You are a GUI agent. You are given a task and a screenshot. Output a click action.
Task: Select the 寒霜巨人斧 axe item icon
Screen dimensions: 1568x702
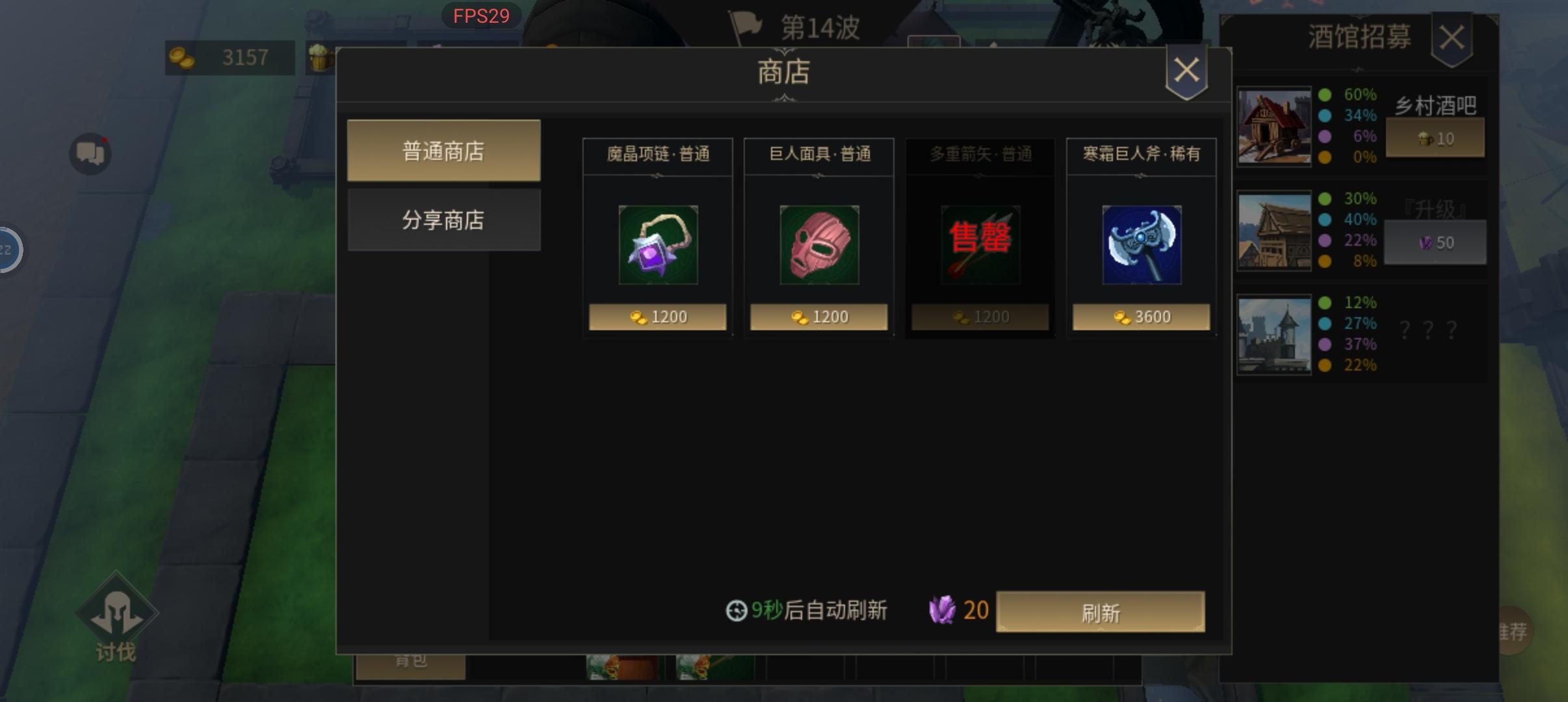tap(1142, 245)
